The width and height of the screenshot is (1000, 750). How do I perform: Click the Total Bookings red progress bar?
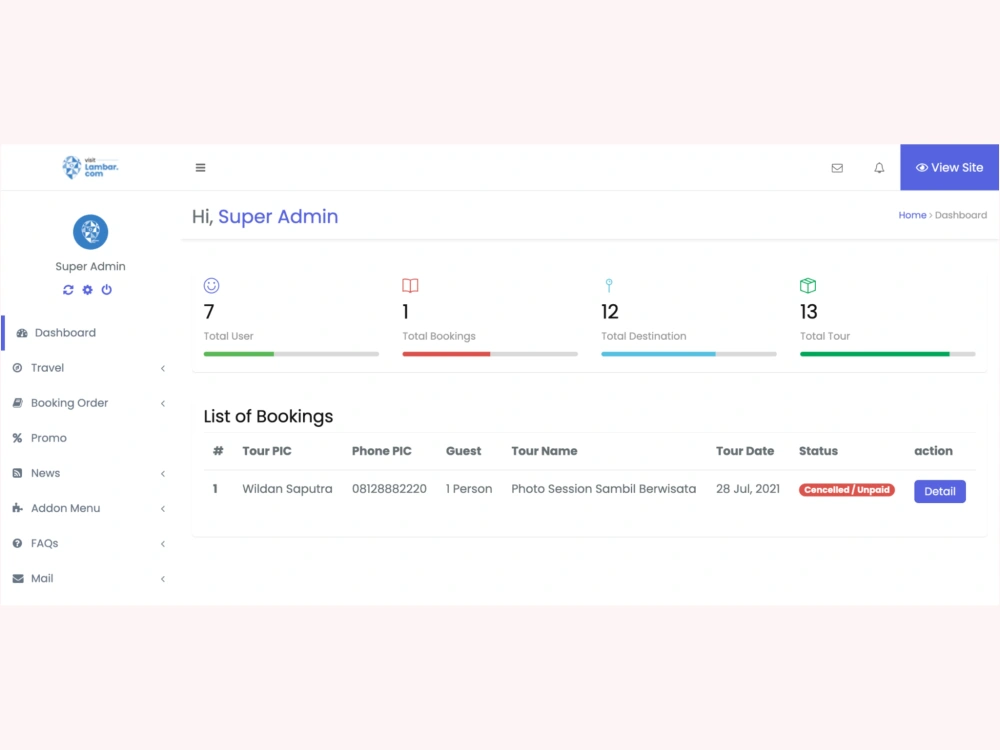[x=490, y=354]
